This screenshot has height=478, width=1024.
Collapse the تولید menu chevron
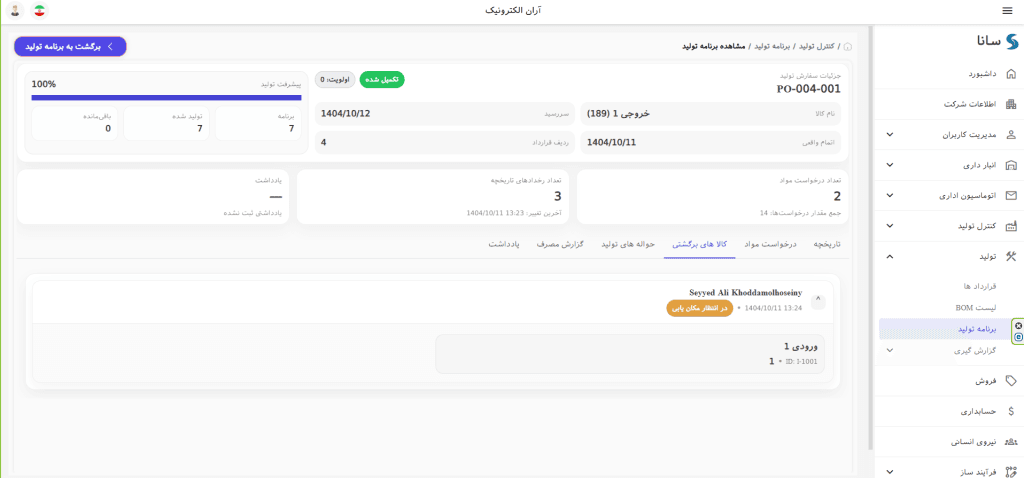point(889,256)
